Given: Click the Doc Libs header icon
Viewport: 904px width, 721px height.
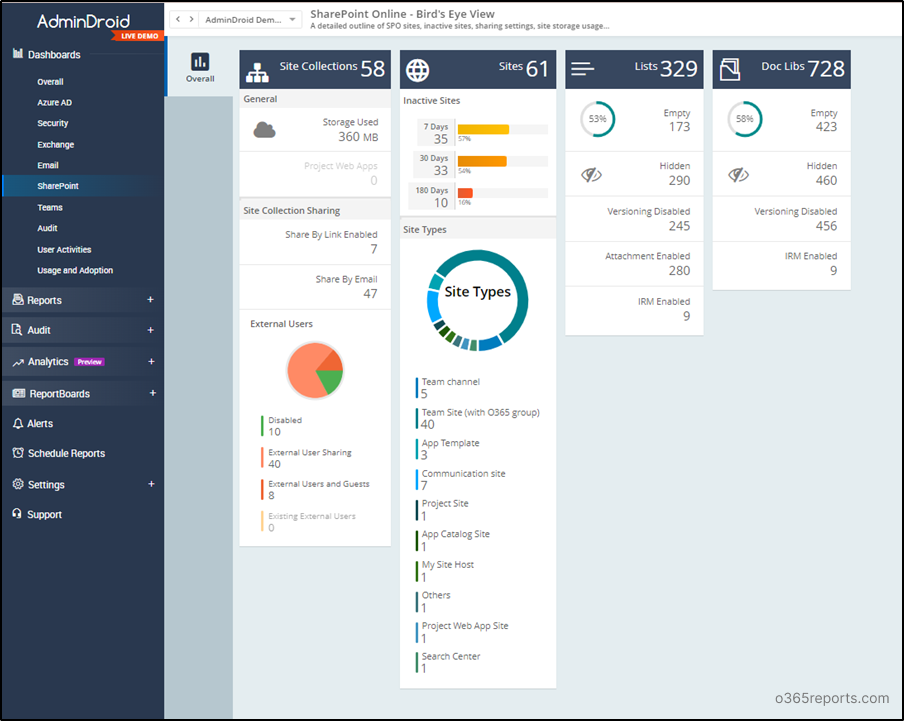Looking at the screenshot, I should [730, 70].
